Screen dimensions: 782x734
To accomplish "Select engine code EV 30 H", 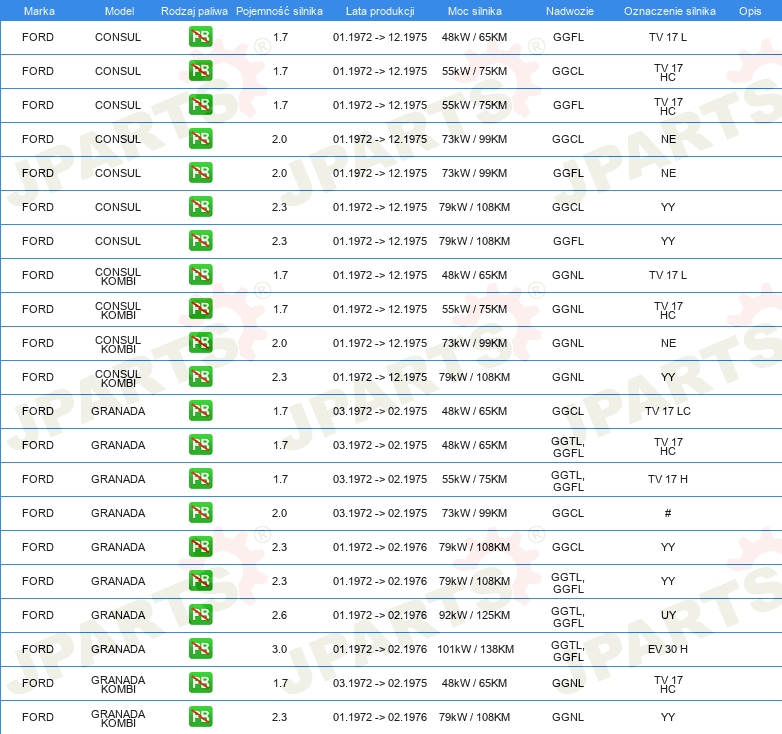I will pos(668,649).
